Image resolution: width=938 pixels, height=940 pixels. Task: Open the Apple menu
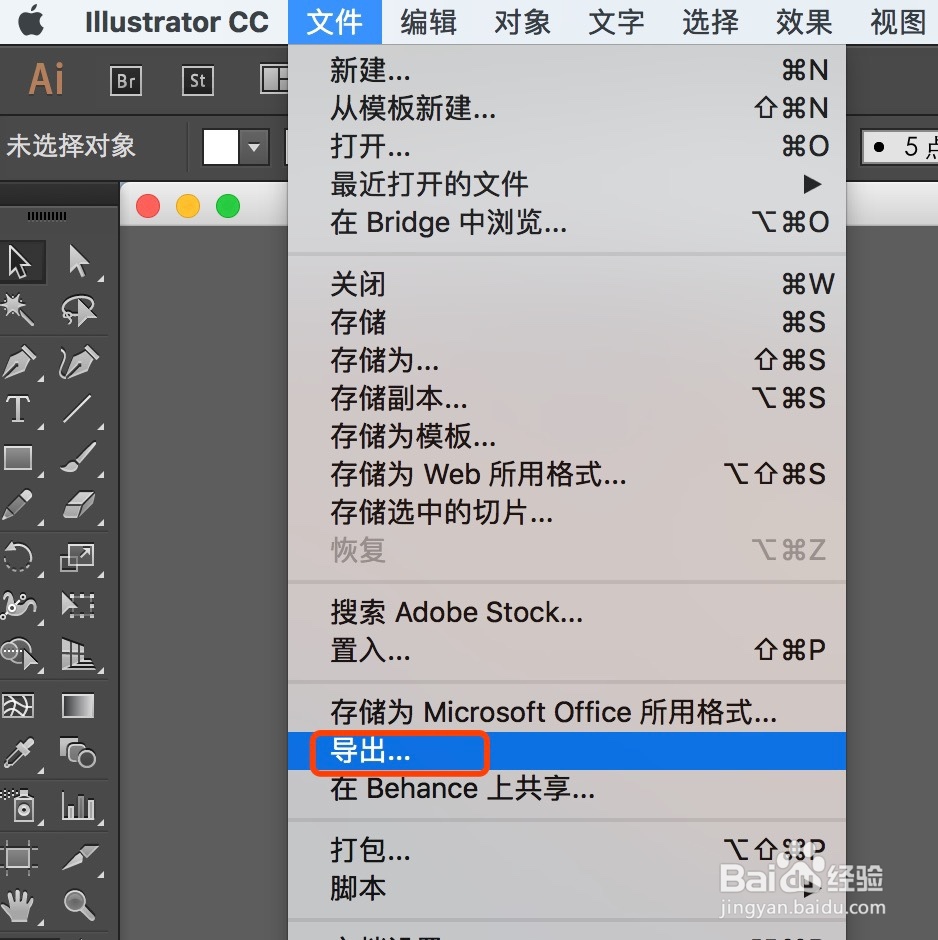(x=31, y=22)
